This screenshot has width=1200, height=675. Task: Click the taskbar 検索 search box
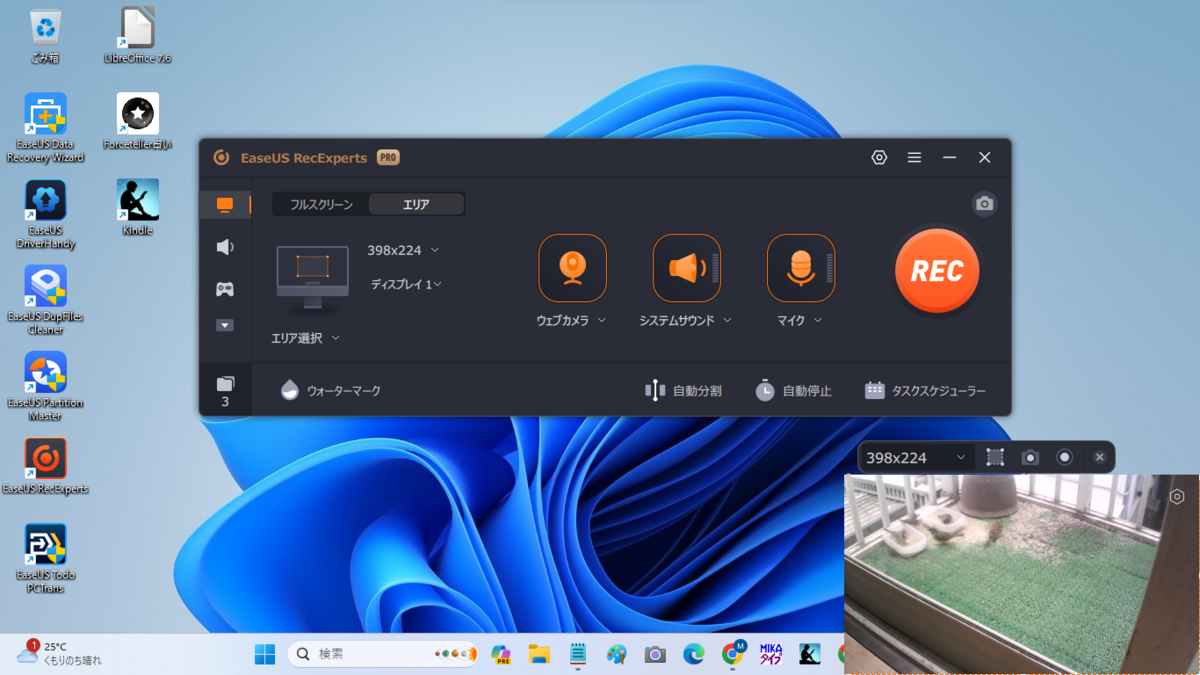(x=382, y=654)
